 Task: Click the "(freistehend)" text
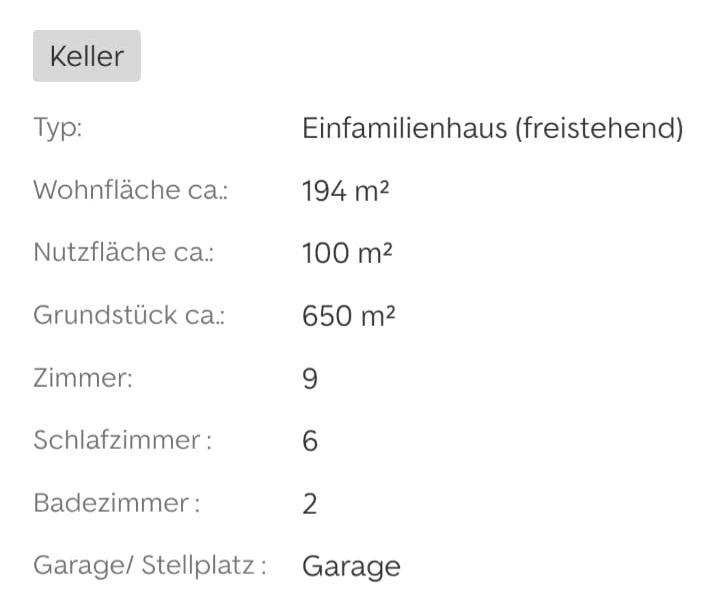click(x=599, y=129)
